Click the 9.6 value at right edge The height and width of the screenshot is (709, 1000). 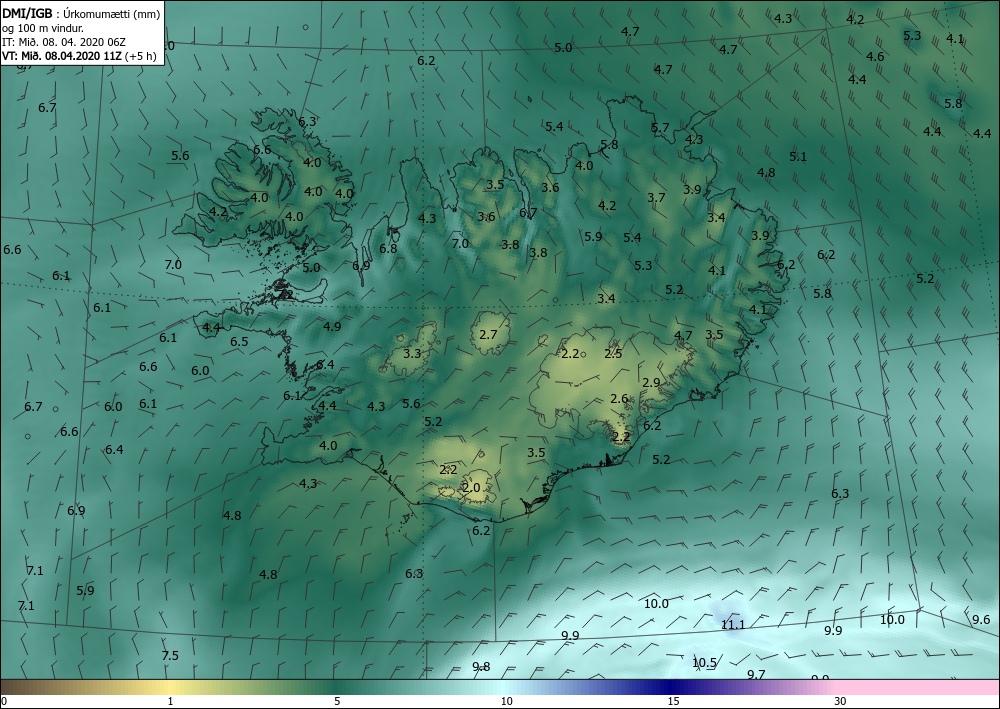(x=981, y=620)
